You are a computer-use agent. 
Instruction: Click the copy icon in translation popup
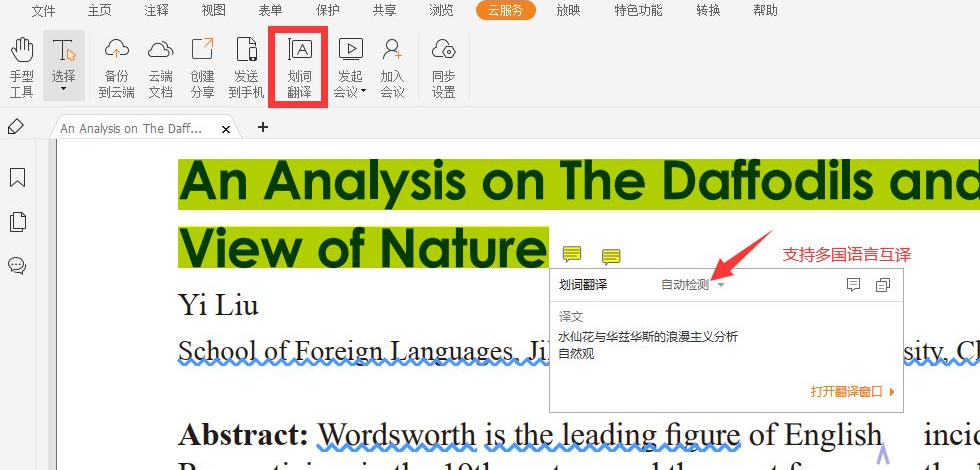click(882, 285)
